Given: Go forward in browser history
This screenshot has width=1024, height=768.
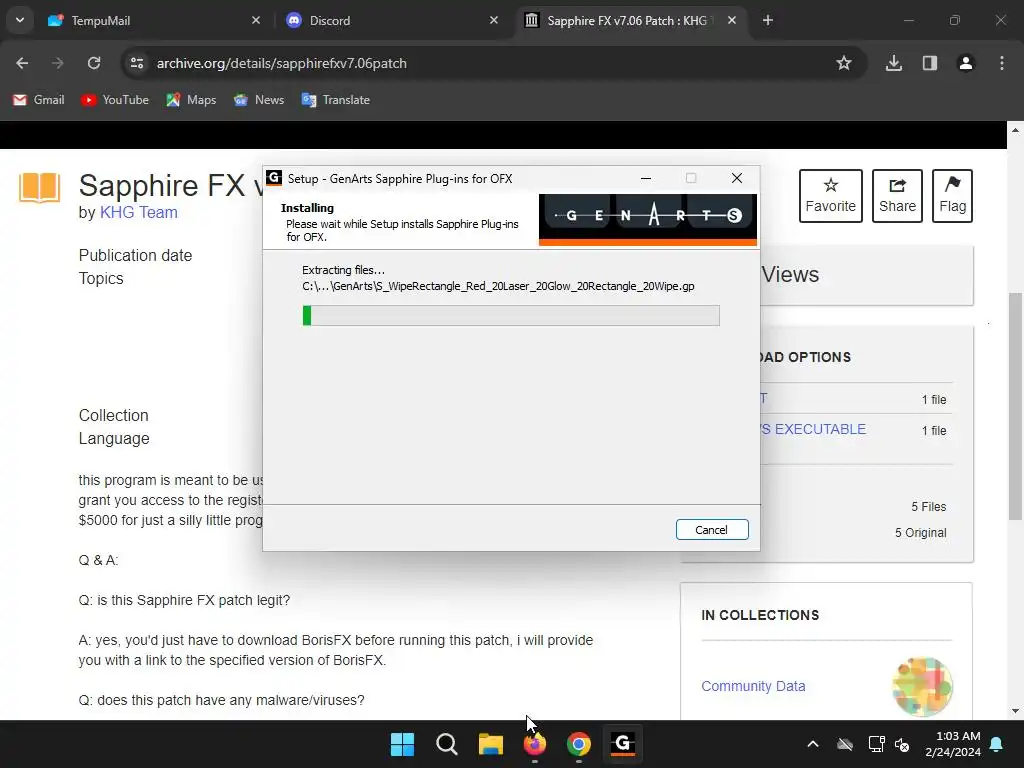Looking at the screenshot, I should 57,63.
